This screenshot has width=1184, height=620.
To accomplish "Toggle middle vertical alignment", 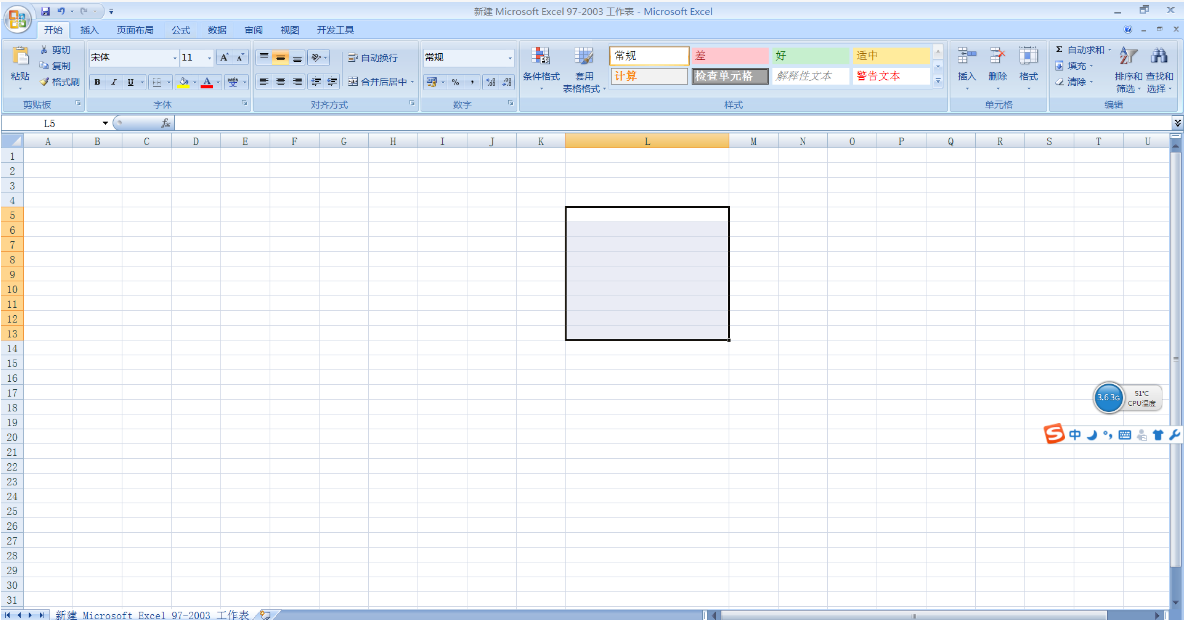I will pyautogui.click(x=280, y=57).
